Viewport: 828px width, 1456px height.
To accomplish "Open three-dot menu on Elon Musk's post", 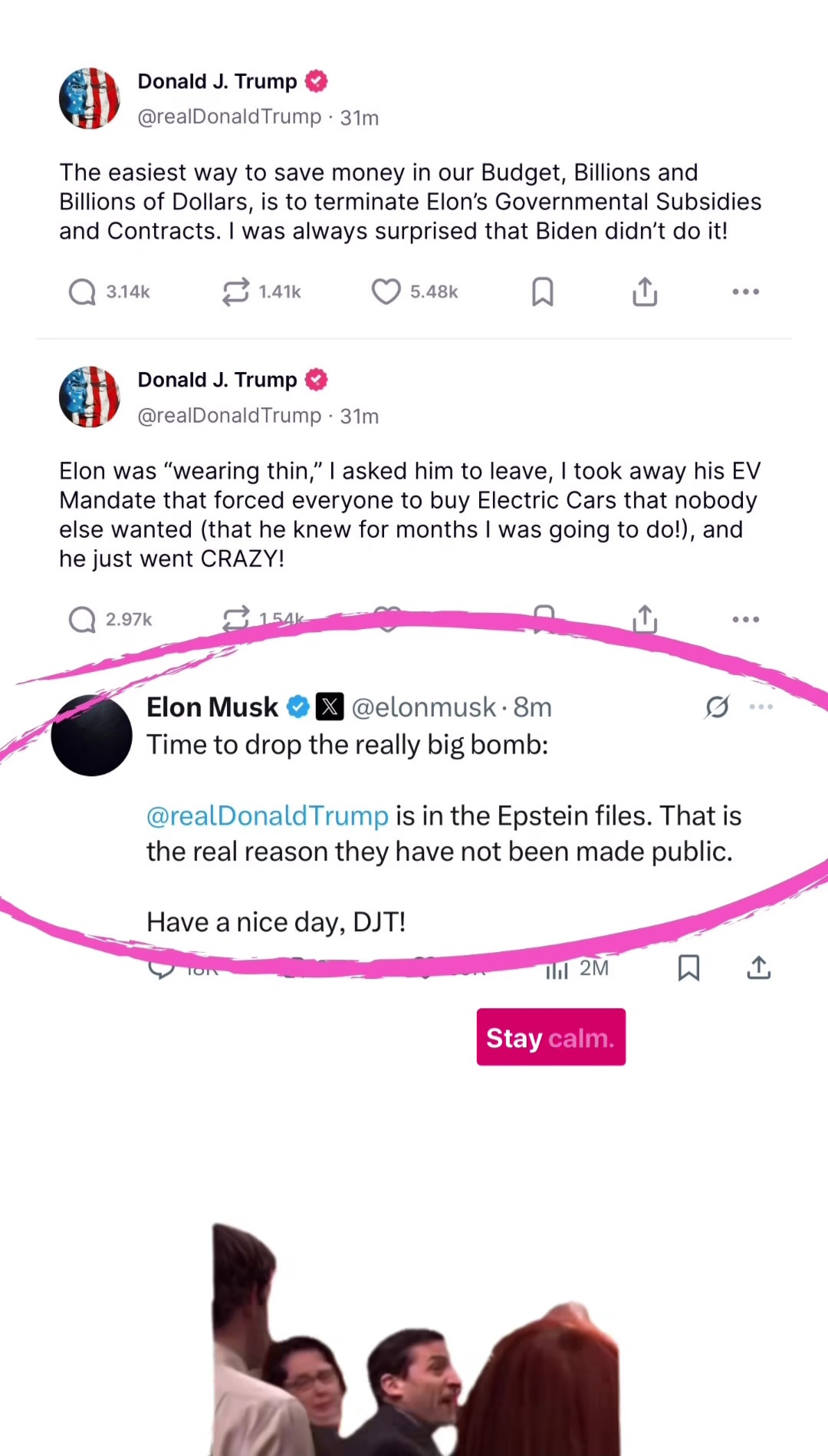I will point(761,707).
